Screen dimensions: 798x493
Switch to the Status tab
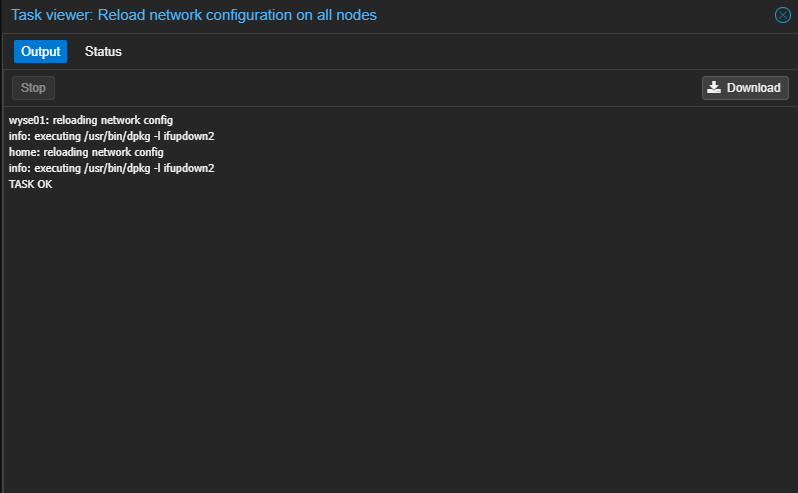(x=103, y=51)
